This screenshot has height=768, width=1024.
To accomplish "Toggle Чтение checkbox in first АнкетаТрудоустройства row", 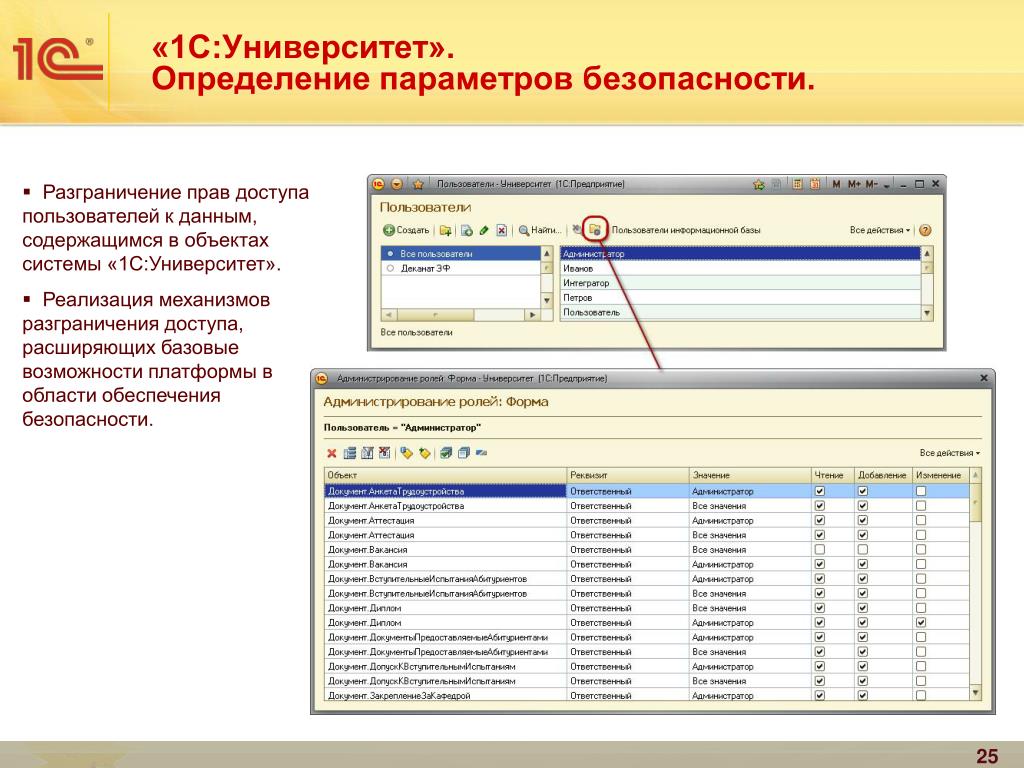I will click(x=820, y=491).
